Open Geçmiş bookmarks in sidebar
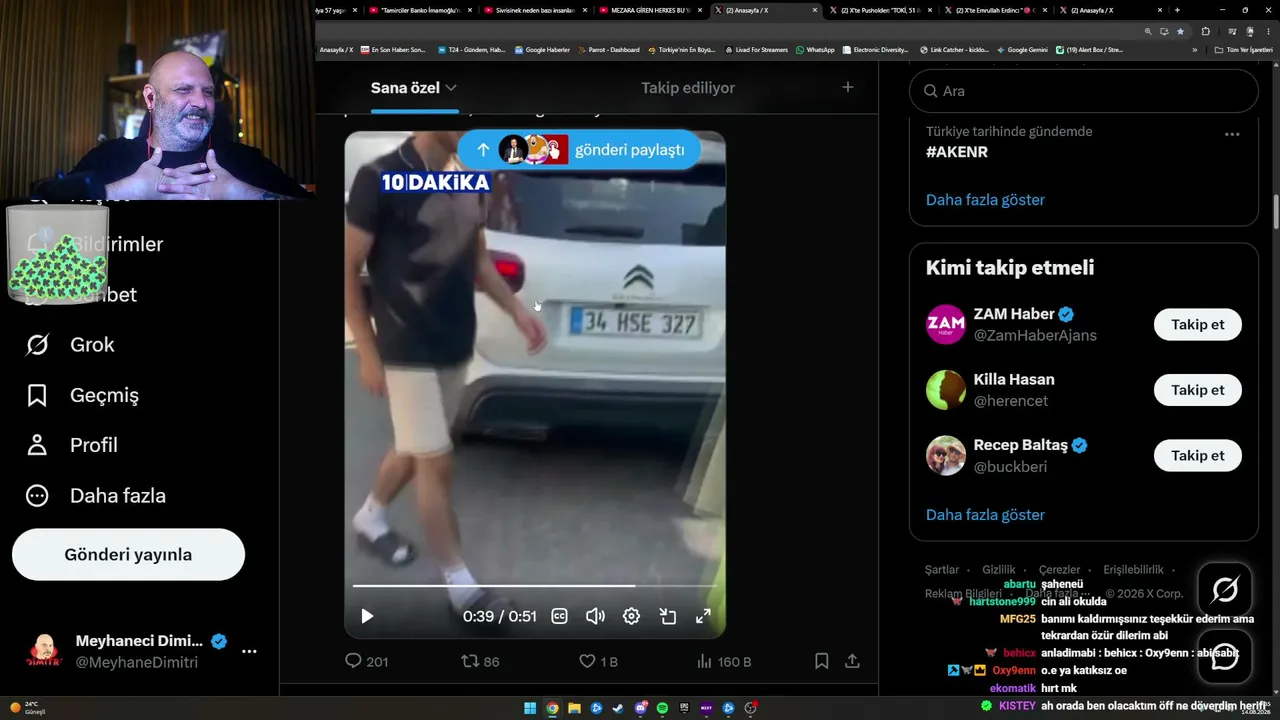Viewport: 1280px width, 720px height. point(82,395)
